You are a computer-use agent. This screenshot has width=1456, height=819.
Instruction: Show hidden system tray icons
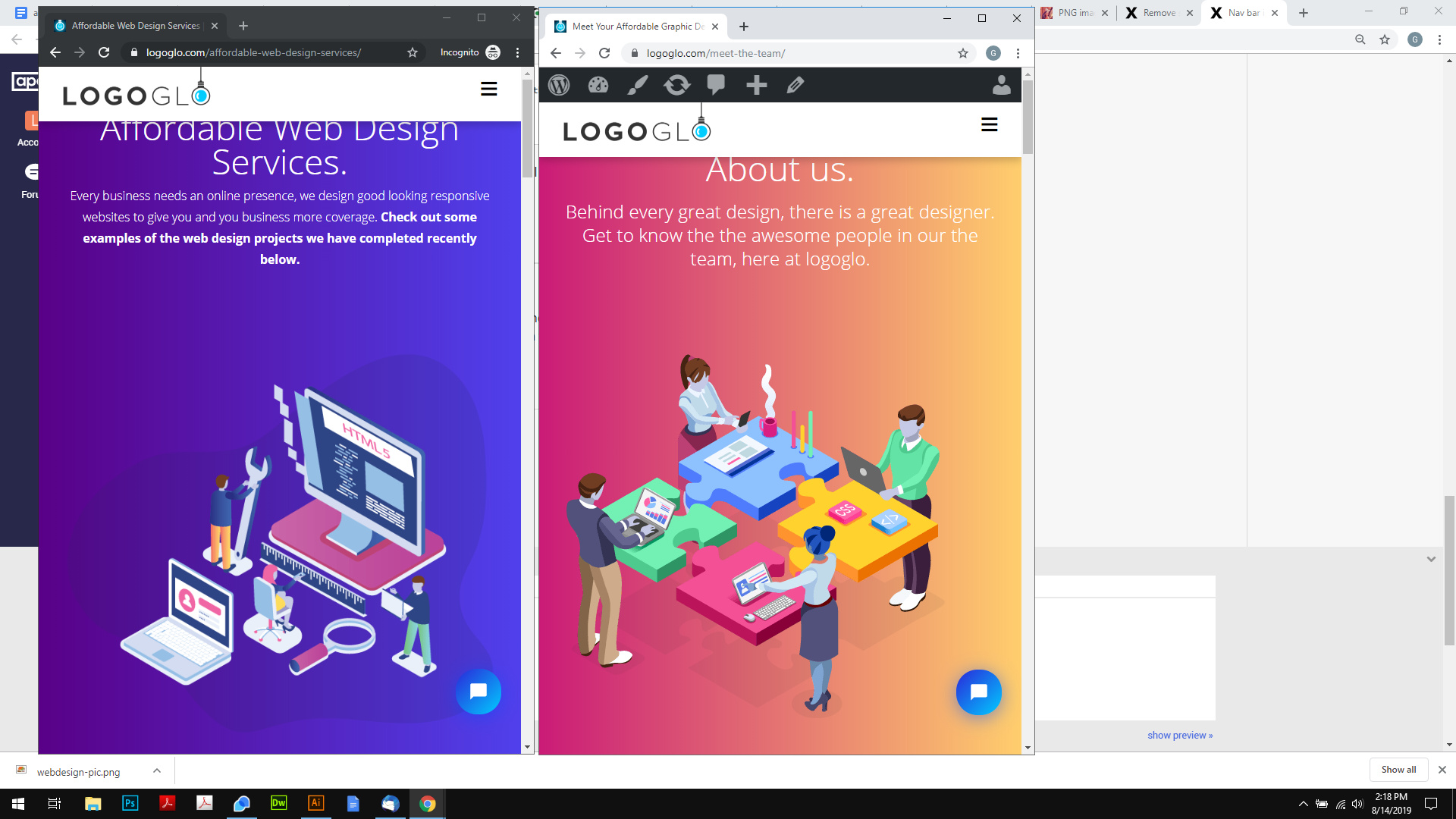[1303, 804]
